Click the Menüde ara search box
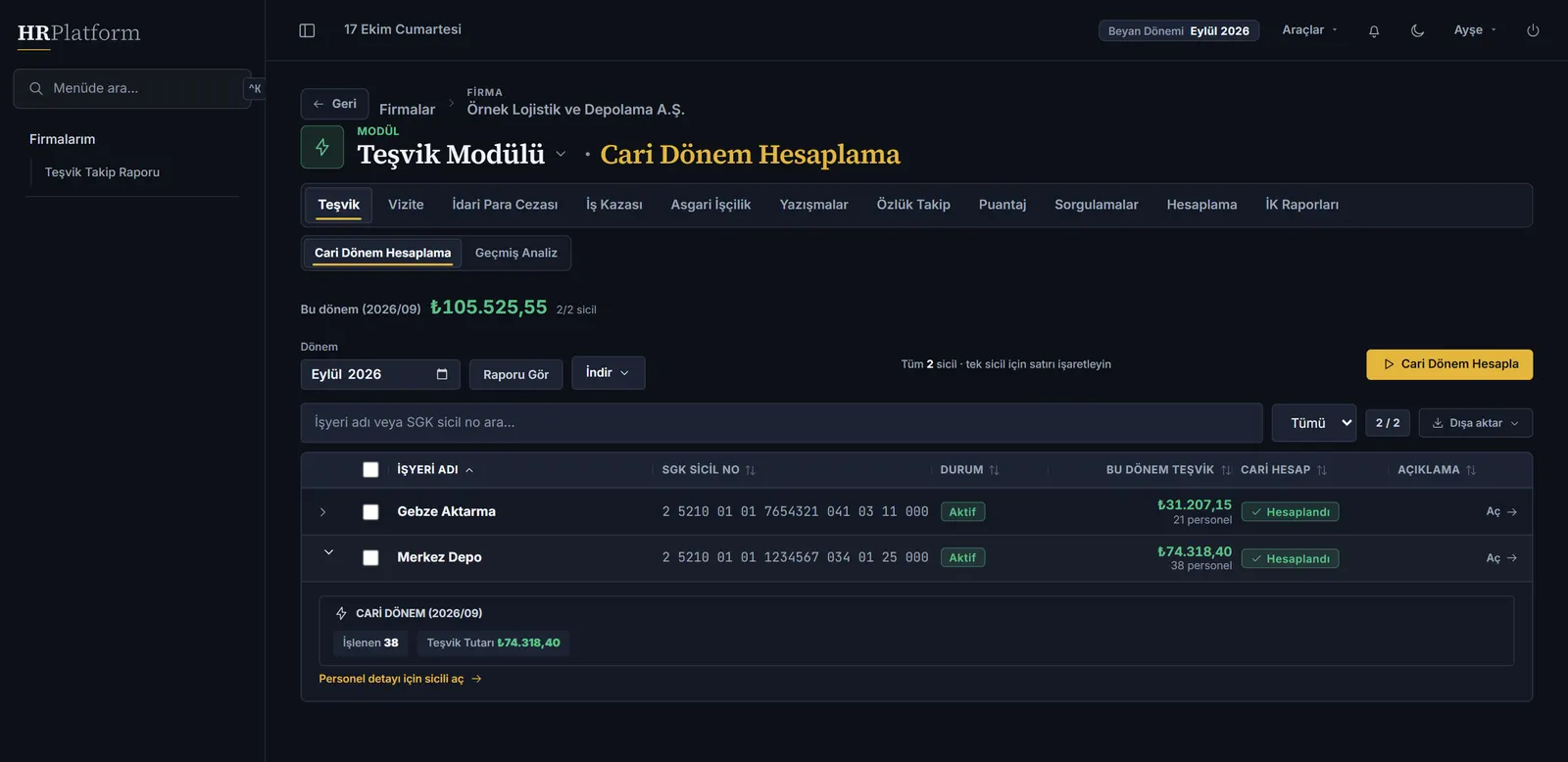 (x=132, y=88)
